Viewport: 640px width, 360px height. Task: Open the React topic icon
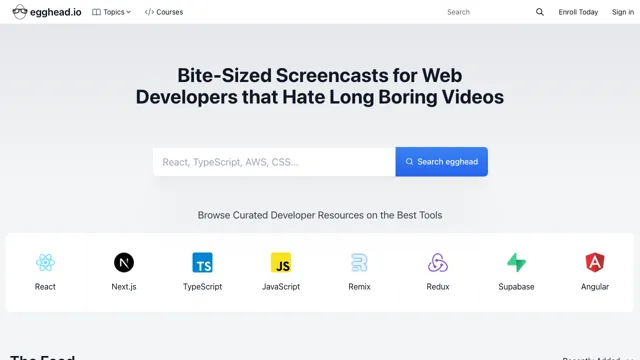coord(45,262)
